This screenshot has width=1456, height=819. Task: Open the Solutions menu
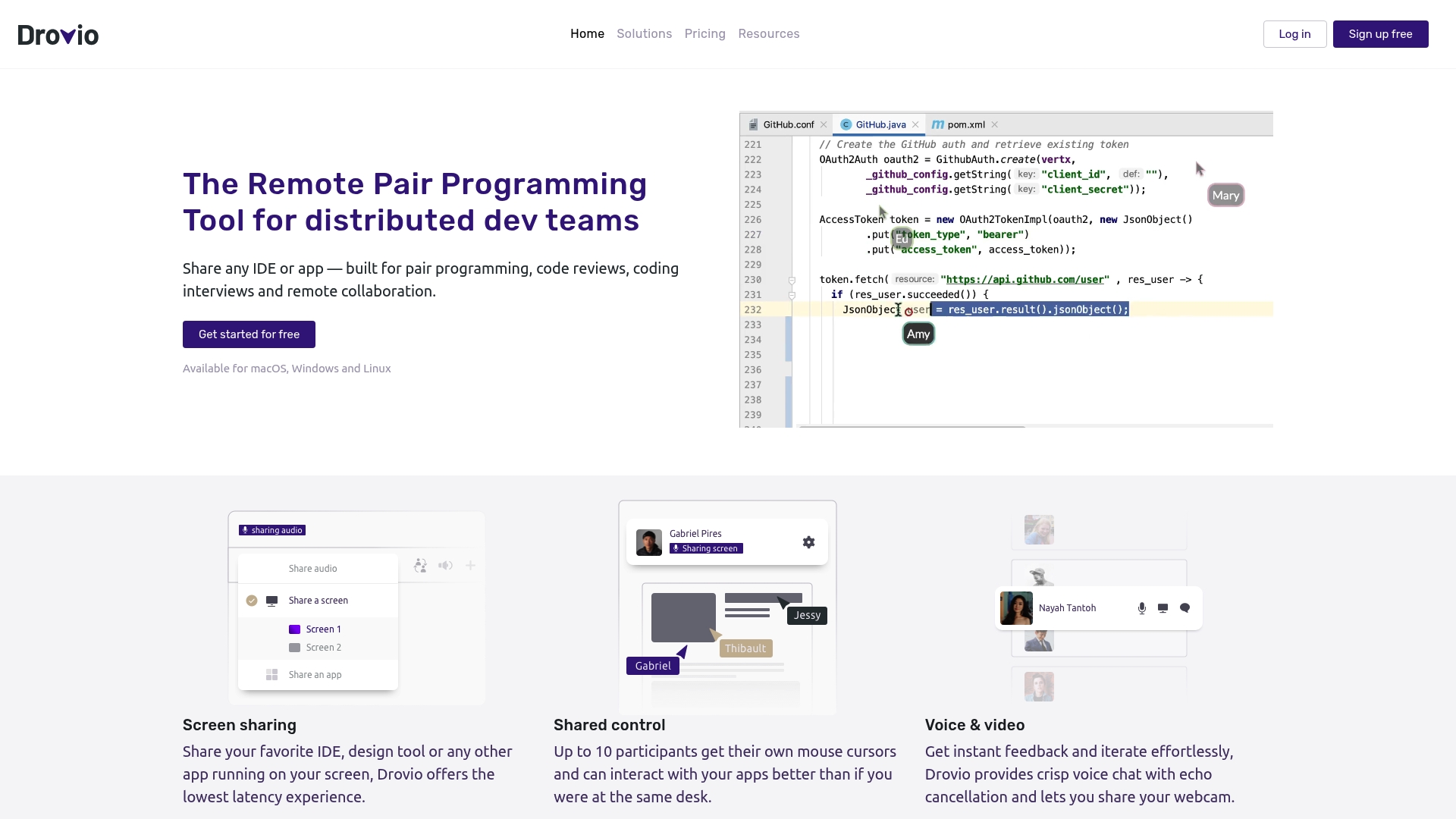pyautogui.click(x=644, y=34)
